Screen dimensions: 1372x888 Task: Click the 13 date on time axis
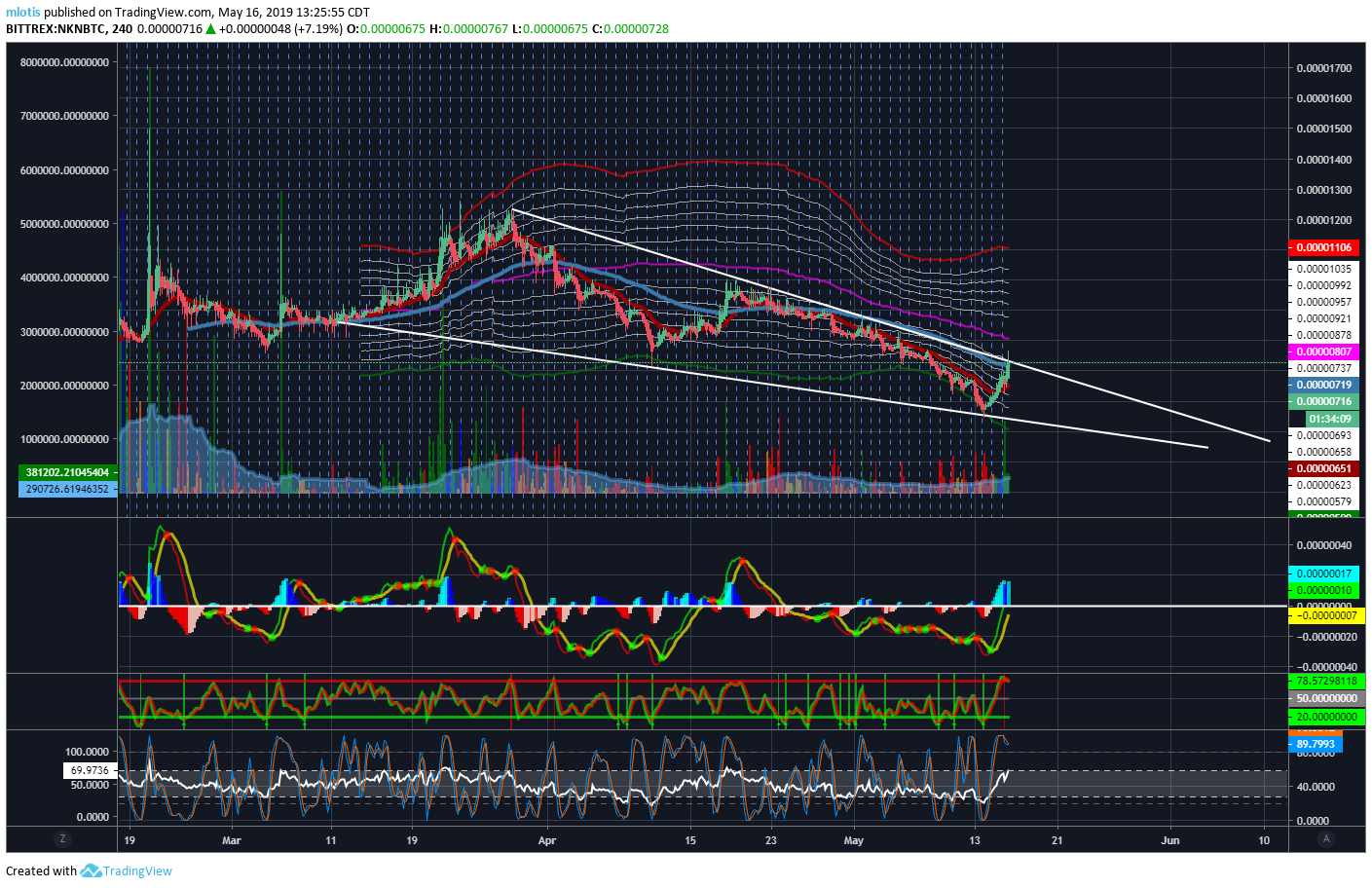click(x=975, y=840)
